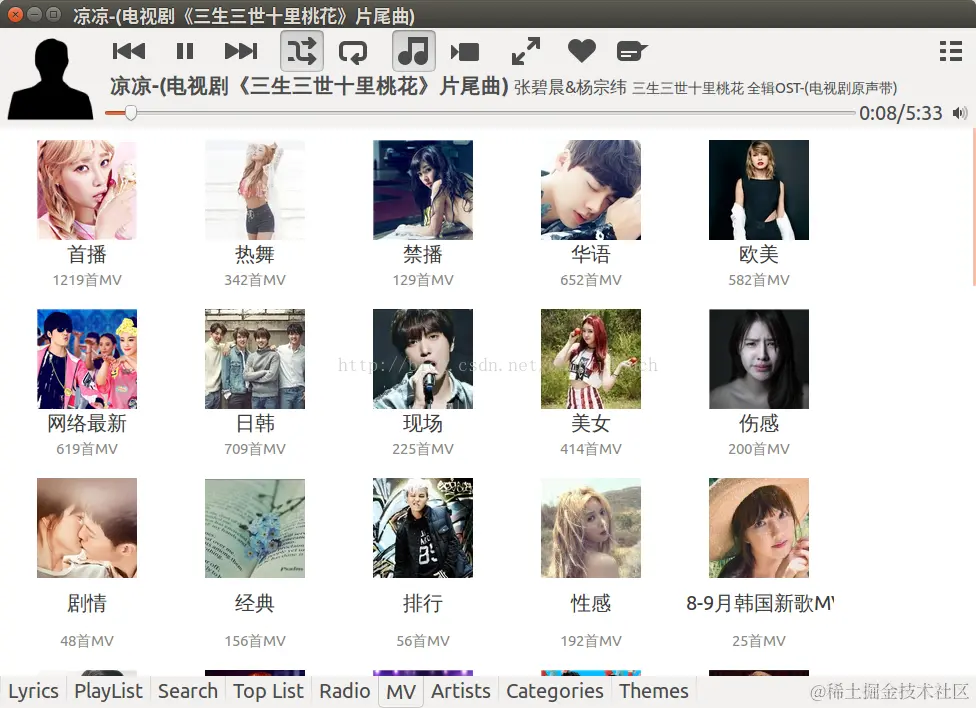
Task: Open the 网络最新 MV category thumbnail
Action: [87, 359]
